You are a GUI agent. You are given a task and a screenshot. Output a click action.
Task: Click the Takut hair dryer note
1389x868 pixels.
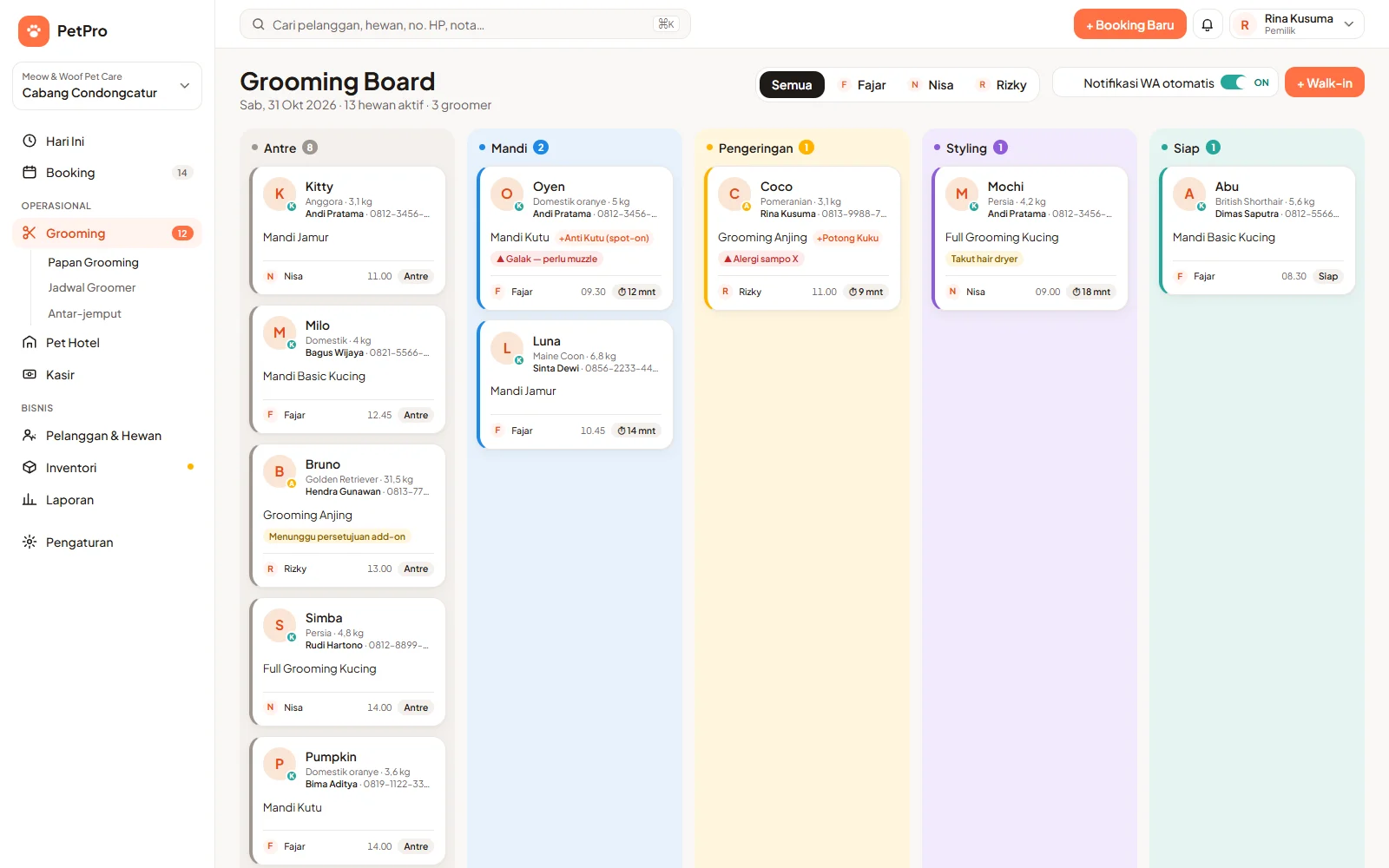click(984, 259)
